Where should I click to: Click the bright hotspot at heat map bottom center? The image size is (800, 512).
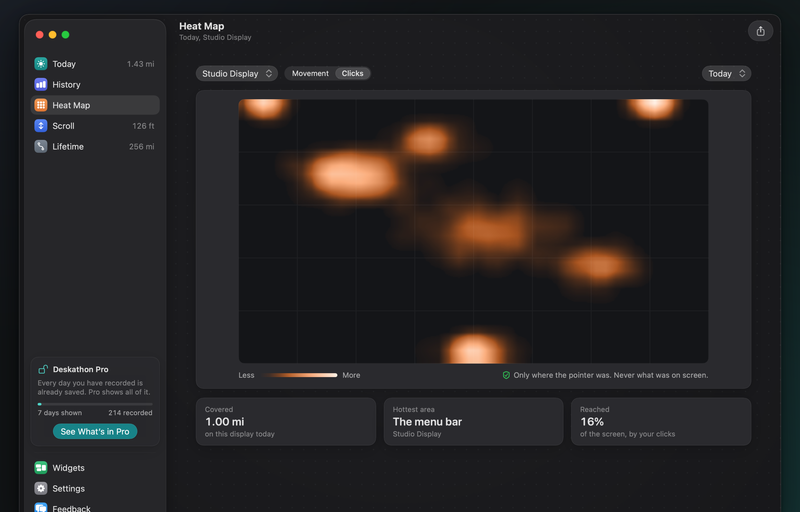point(475,349)
